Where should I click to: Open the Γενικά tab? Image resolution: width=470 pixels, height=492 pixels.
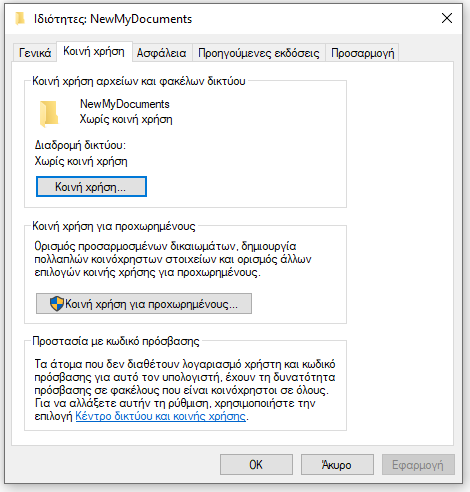35,53
